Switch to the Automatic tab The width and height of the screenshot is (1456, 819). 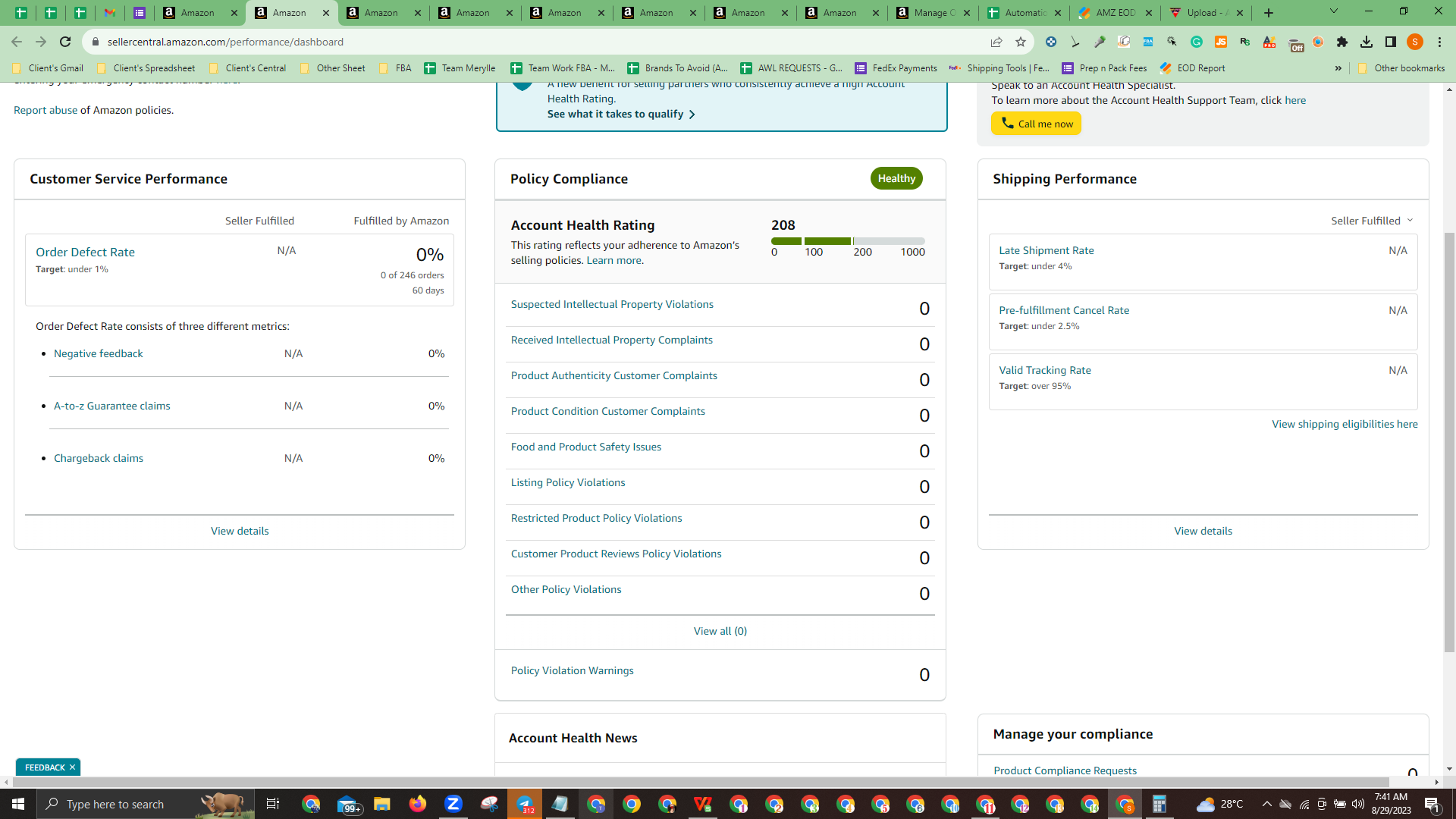click(x=1025, y=13)
